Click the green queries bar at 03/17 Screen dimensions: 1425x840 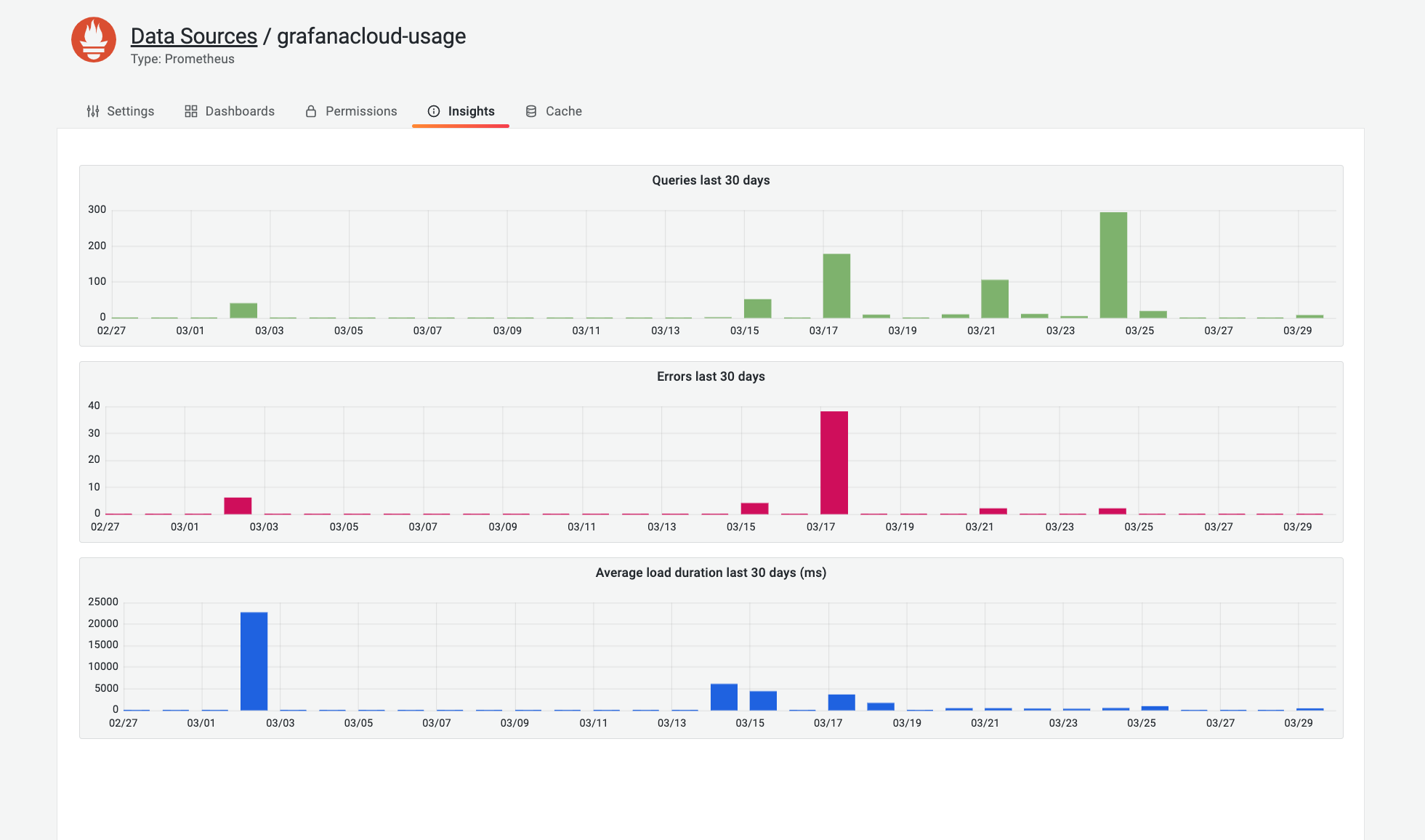836,286
